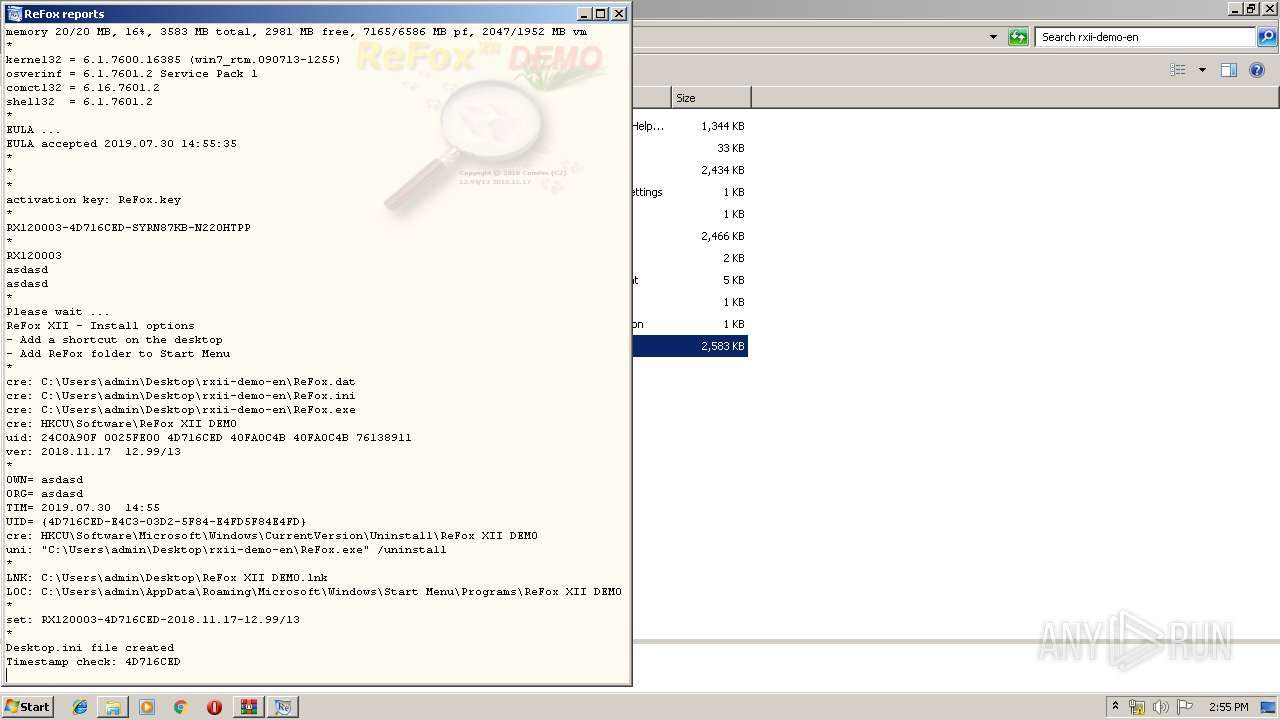Select the file row sized 5 KB
The width and height of the screenshot is (1280, 720).
pos(690,280)
